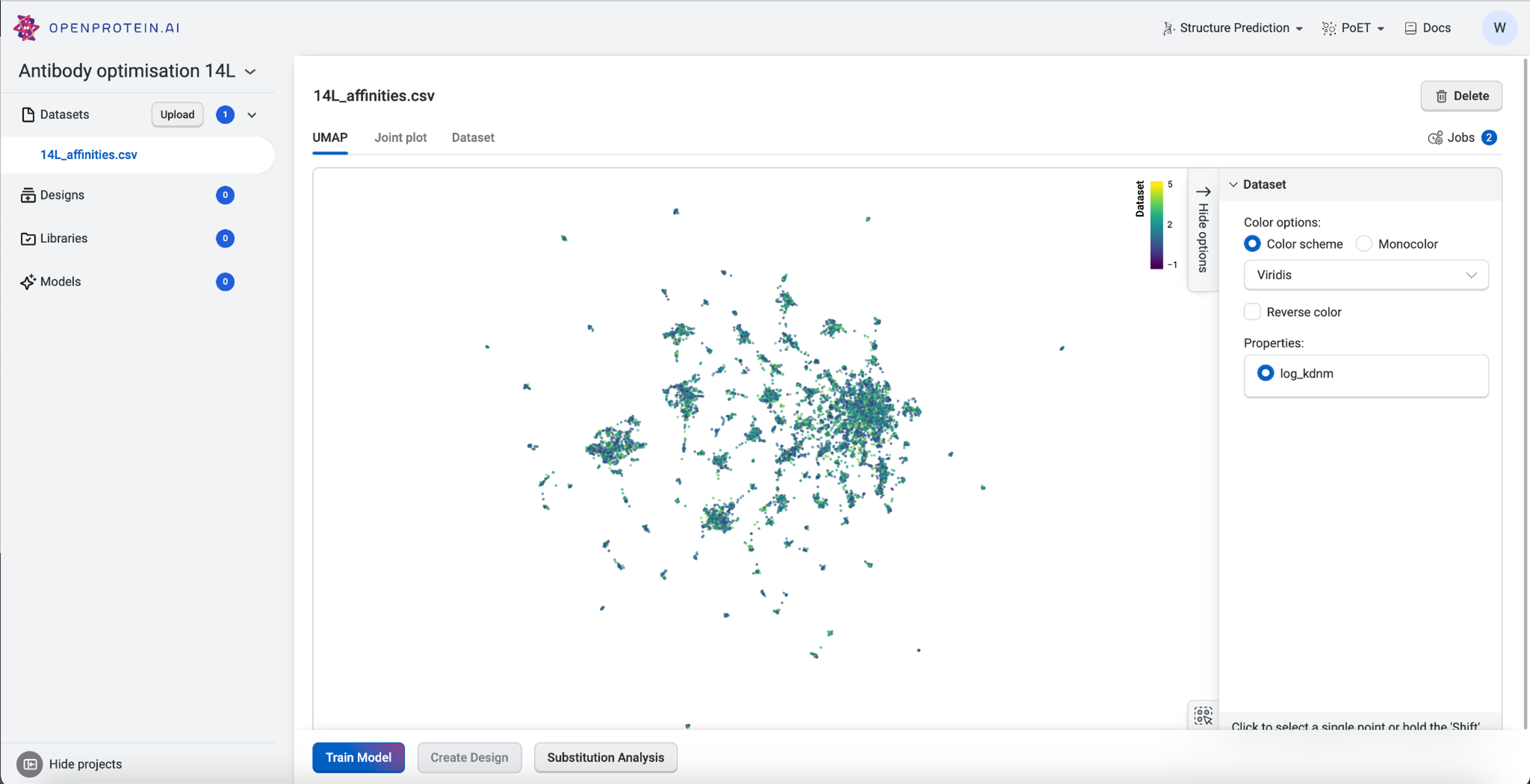Click the Hide options arrow icon

coord(1203,192)
